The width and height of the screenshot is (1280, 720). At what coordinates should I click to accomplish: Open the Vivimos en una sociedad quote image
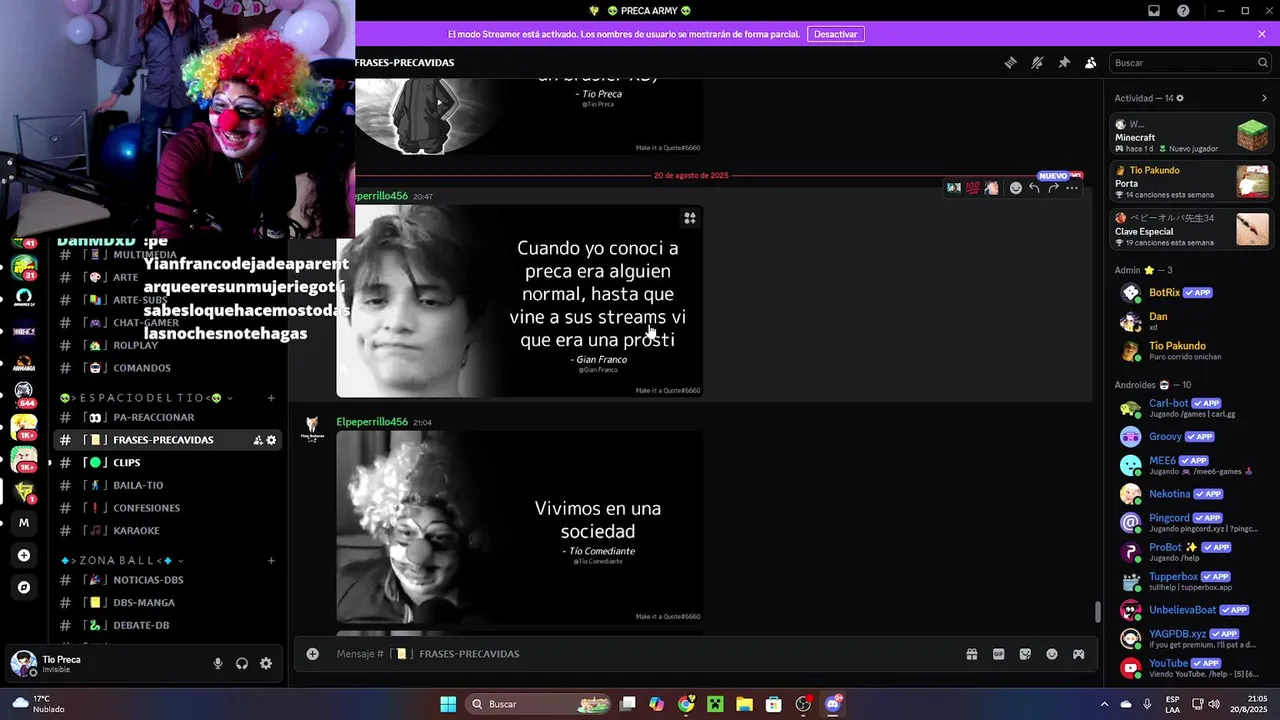[519, 528]
